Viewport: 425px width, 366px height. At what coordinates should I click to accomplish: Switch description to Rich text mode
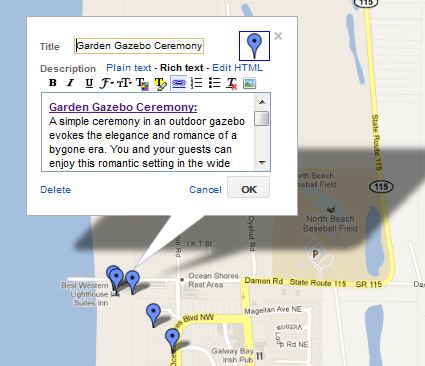click(182, 68)
